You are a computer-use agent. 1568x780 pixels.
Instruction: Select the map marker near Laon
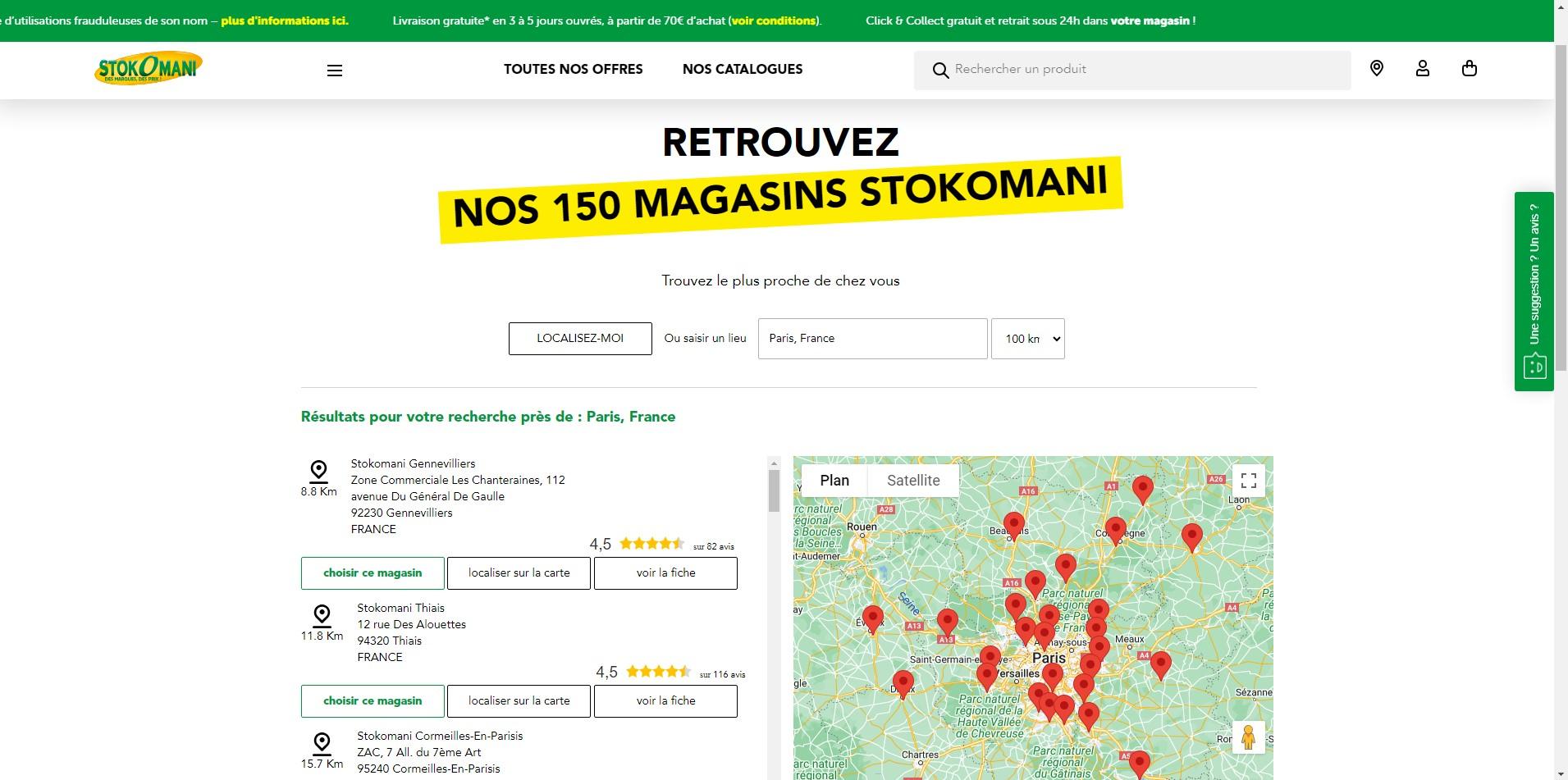pos(1192,538)
